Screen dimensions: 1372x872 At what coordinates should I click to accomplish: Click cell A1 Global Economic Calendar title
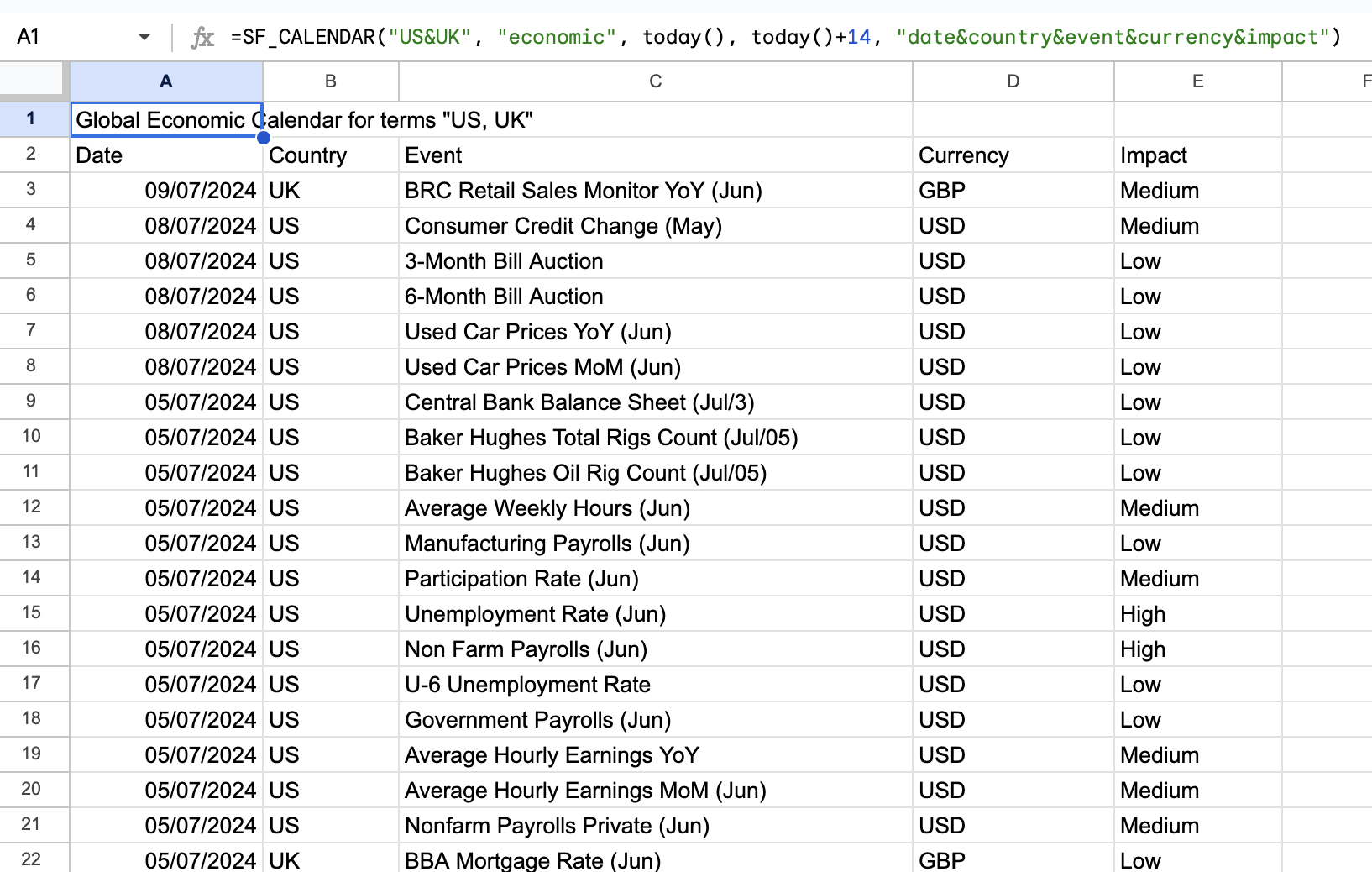pos(166,120)
